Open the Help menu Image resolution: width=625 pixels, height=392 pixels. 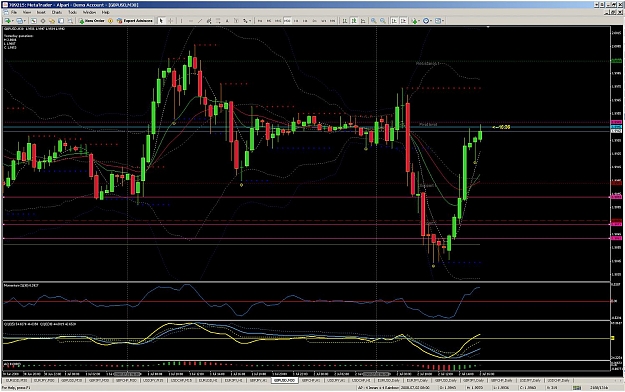coord(105,12)
